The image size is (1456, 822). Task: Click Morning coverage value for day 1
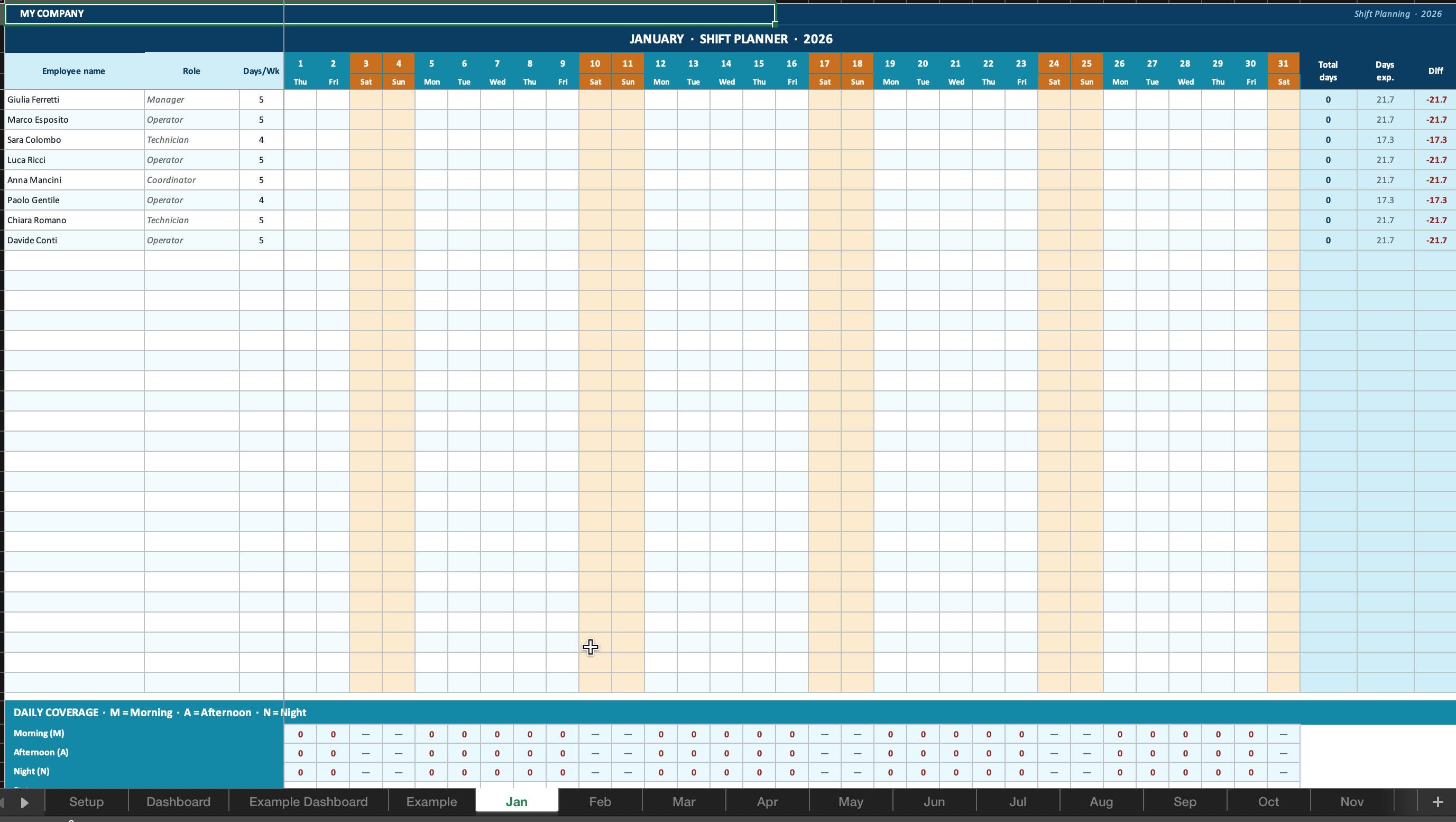[x=300, y=734]
